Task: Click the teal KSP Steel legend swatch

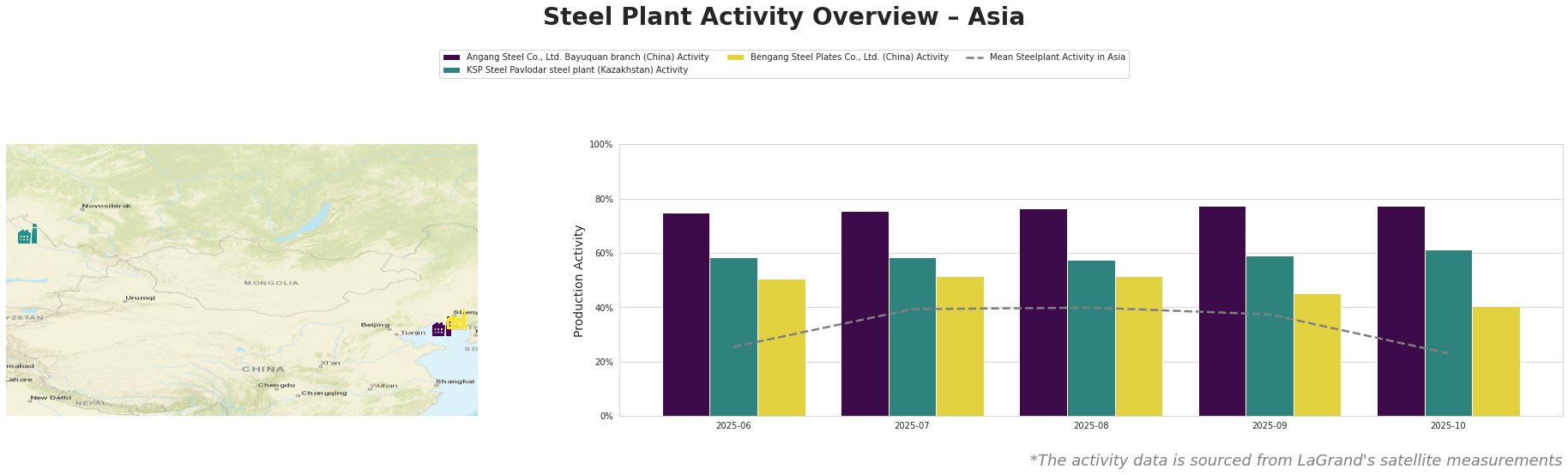Action: click(x=451, y=70)
